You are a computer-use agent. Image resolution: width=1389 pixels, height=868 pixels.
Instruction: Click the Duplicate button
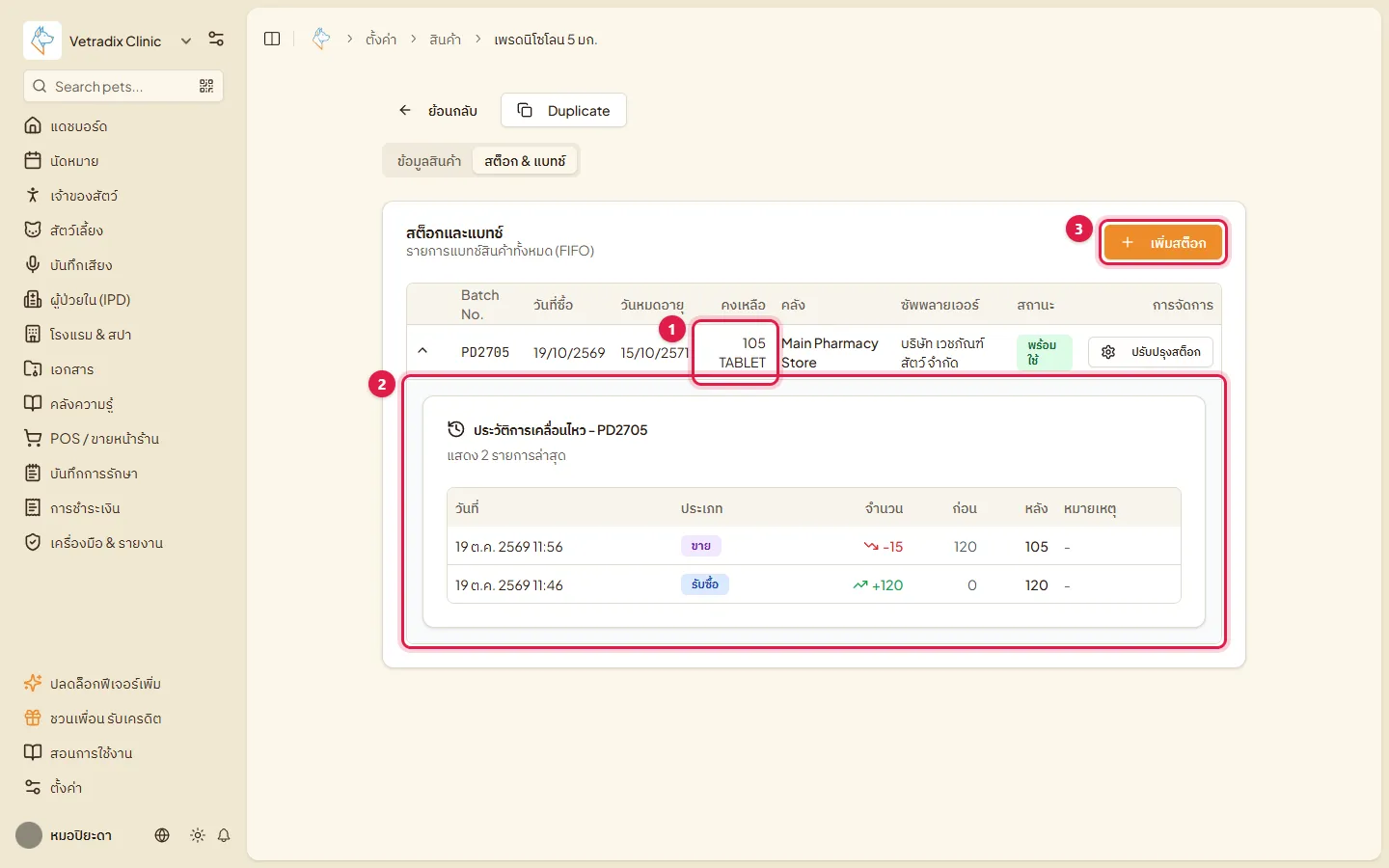coord(563,110)
